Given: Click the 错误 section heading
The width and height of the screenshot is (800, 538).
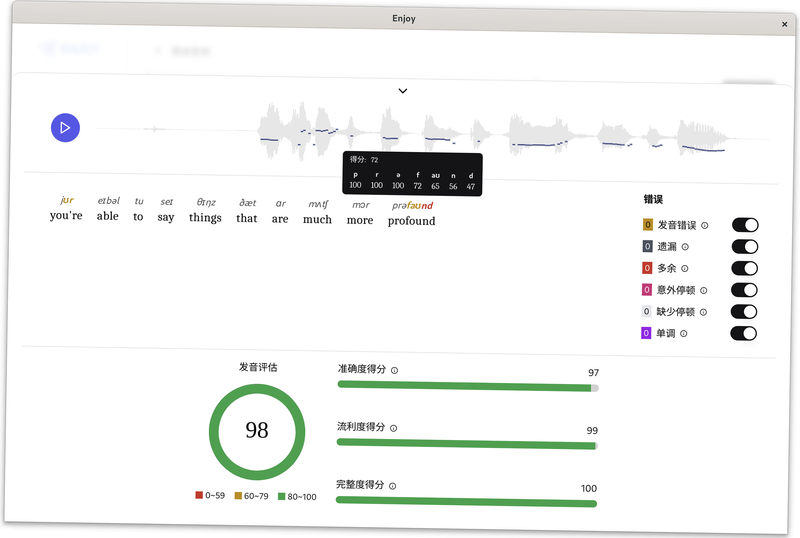Looking at the screenshot, I should pyautogui.click(x=653, y=199).
